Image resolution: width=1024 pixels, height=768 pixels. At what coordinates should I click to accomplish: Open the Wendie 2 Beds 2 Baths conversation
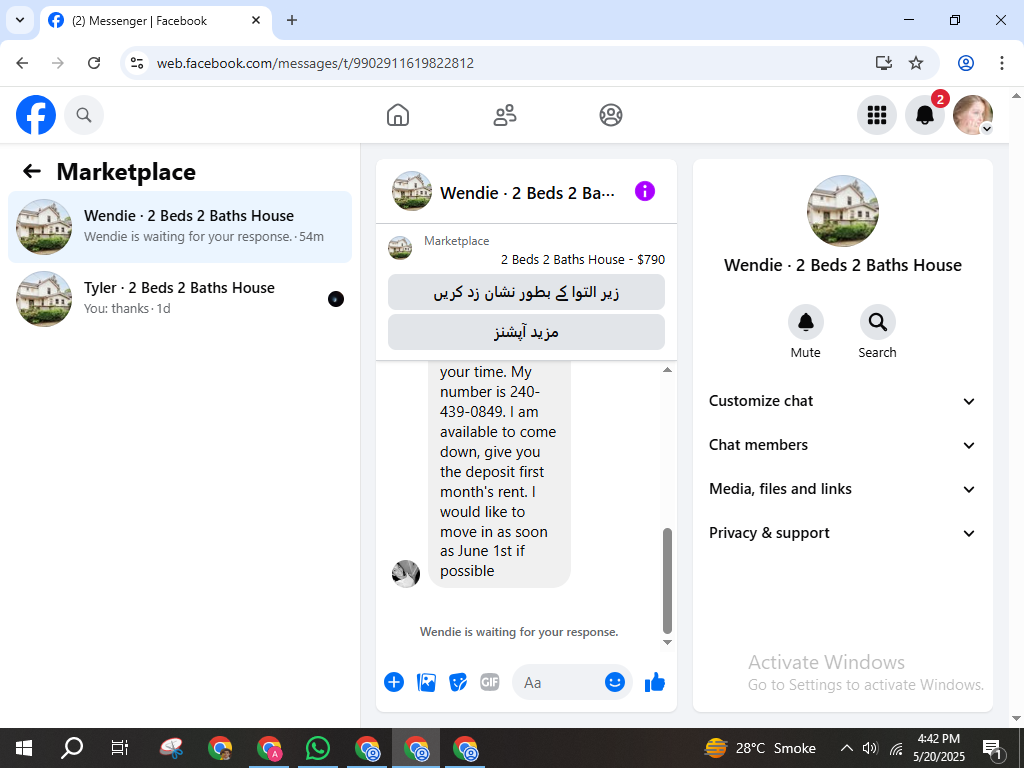coord(180,227)
